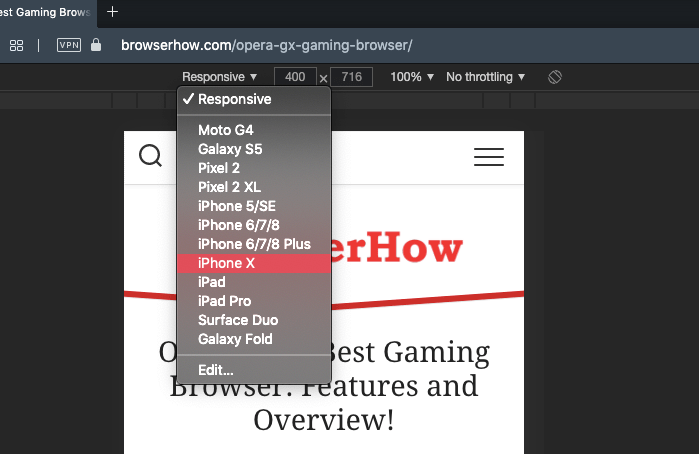Select the checked Responsive option
The width and height of the screenshot is (699, 454).
[234, 100]
